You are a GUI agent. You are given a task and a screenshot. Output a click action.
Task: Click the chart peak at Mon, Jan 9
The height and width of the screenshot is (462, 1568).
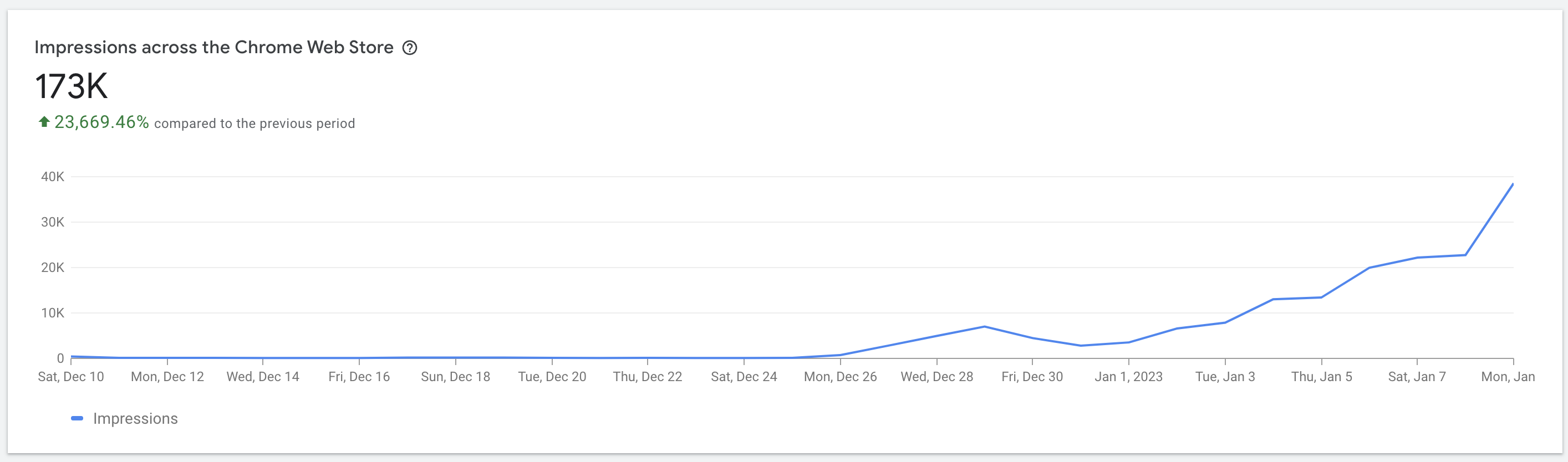click(1512, 184)
